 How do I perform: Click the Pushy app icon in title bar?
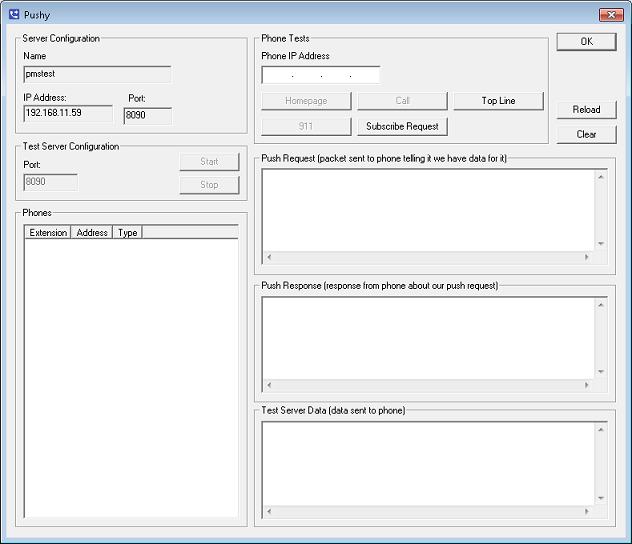pos(13,14)
